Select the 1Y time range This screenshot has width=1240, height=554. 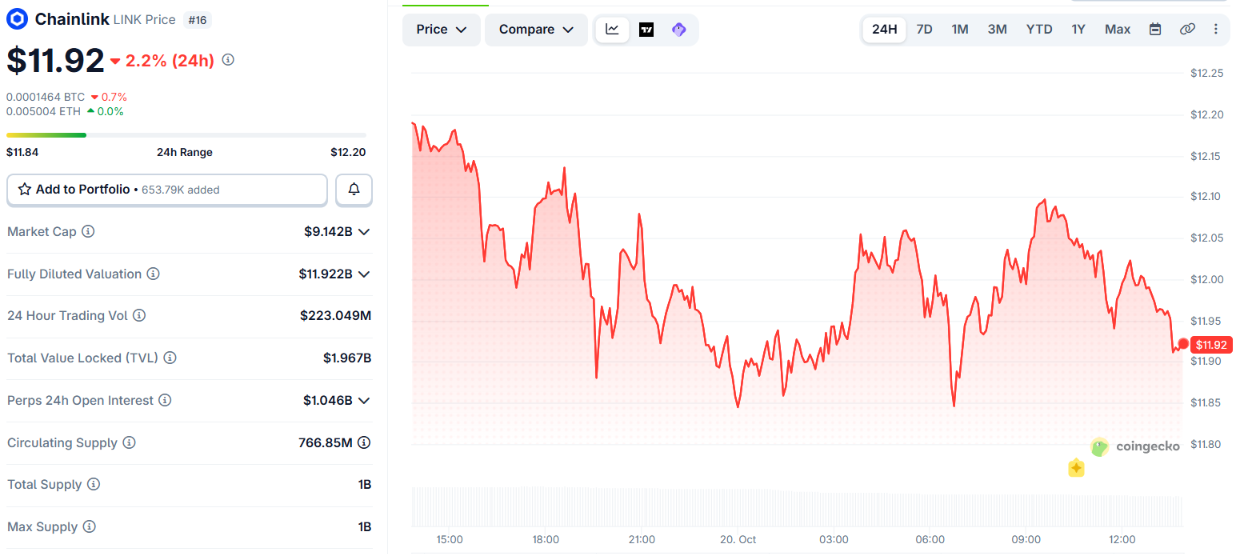point(1078,29)
